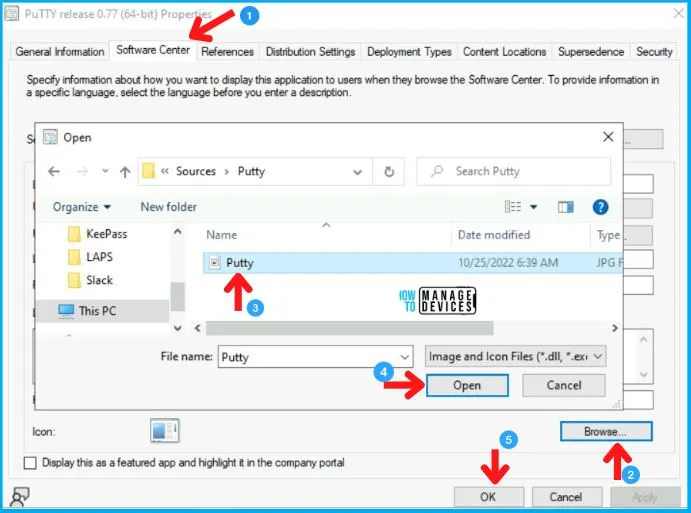Click the Putty breadcrumb in address bar
The image size is (691, 513).
click(x=251, y=171)
